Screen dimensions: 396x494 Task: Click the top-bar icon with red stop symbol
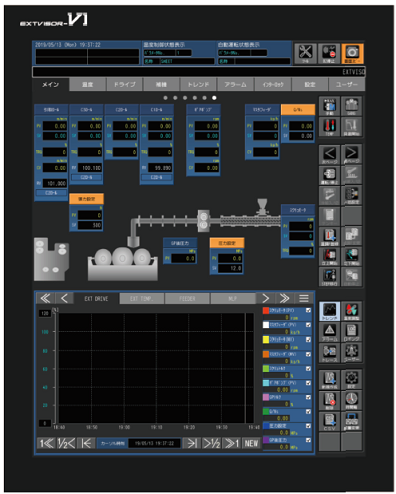329,53
